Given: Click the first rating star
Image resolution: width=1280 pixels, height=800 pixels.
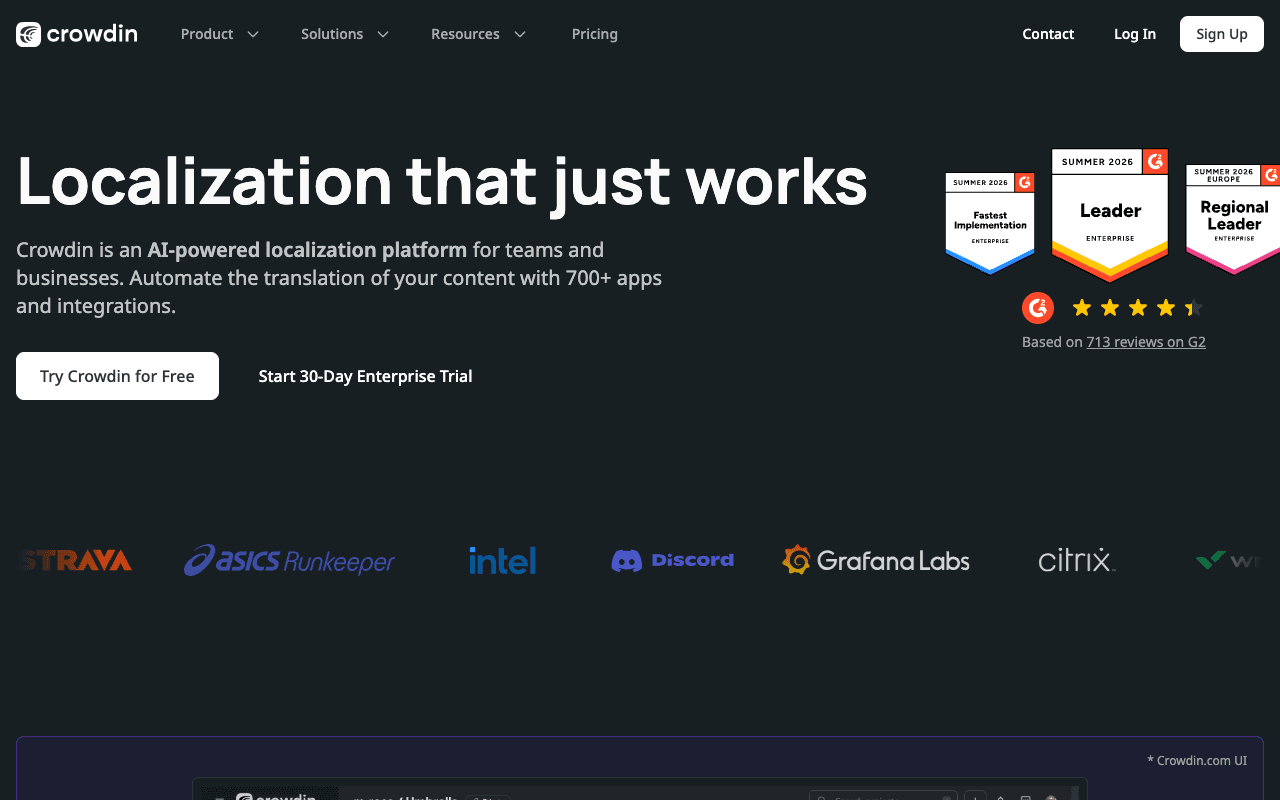Looking at the screenshot, I should pos(1082,308).
